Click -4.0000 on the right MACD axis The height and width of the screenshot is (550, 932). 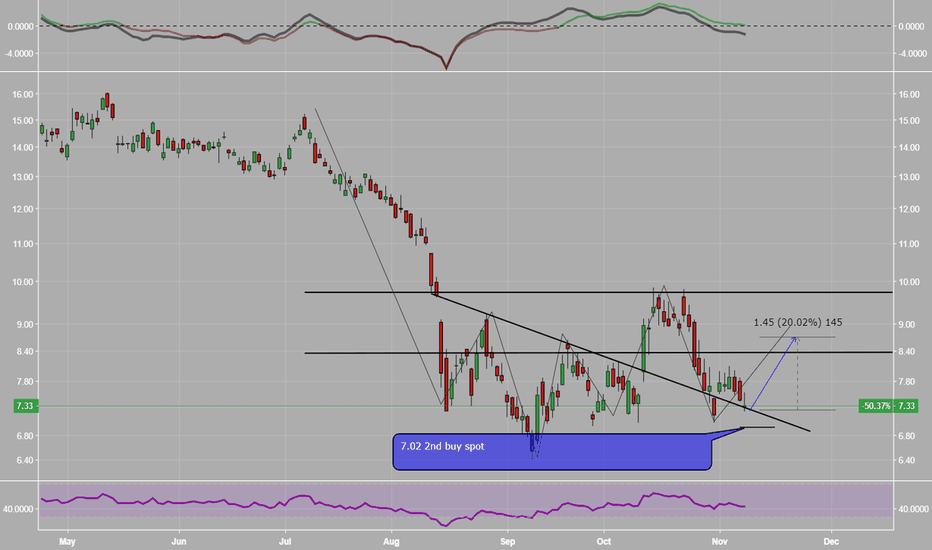(x=912, y=54)
